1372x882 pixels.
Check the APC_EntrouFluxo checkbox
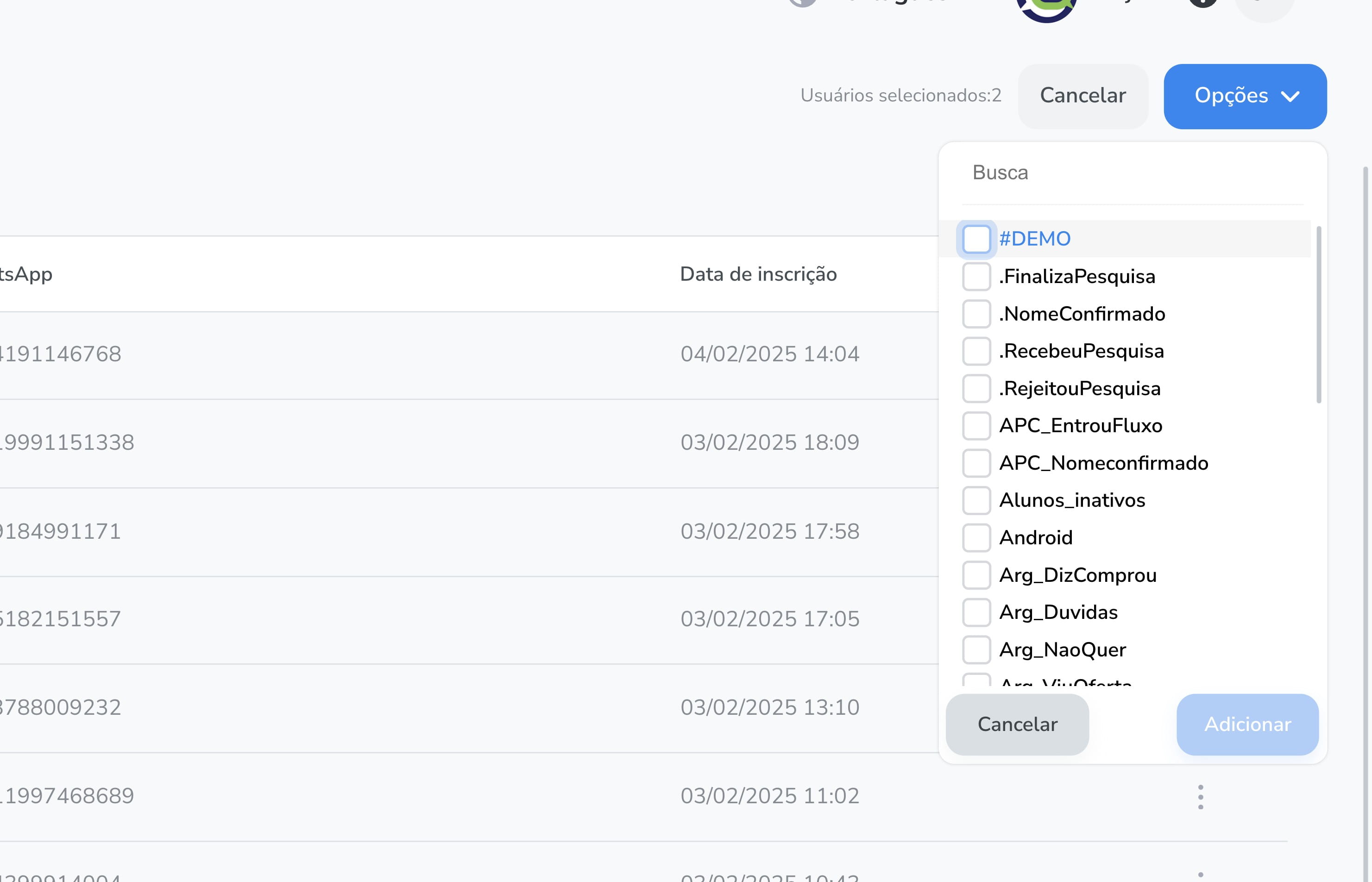[976, 426]
